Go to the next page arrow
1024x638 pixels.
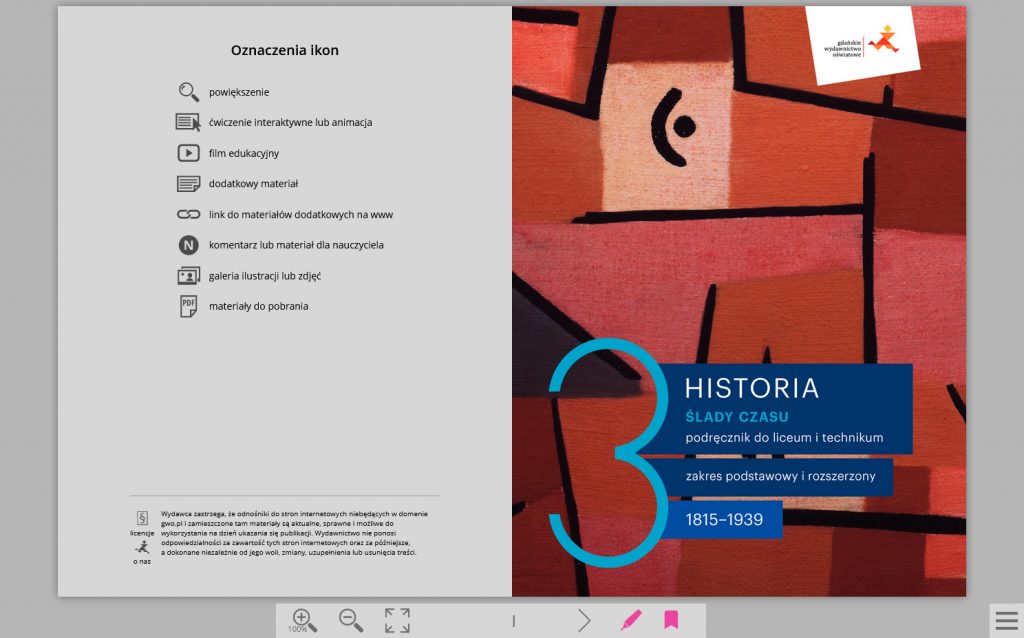click(584, 620)
